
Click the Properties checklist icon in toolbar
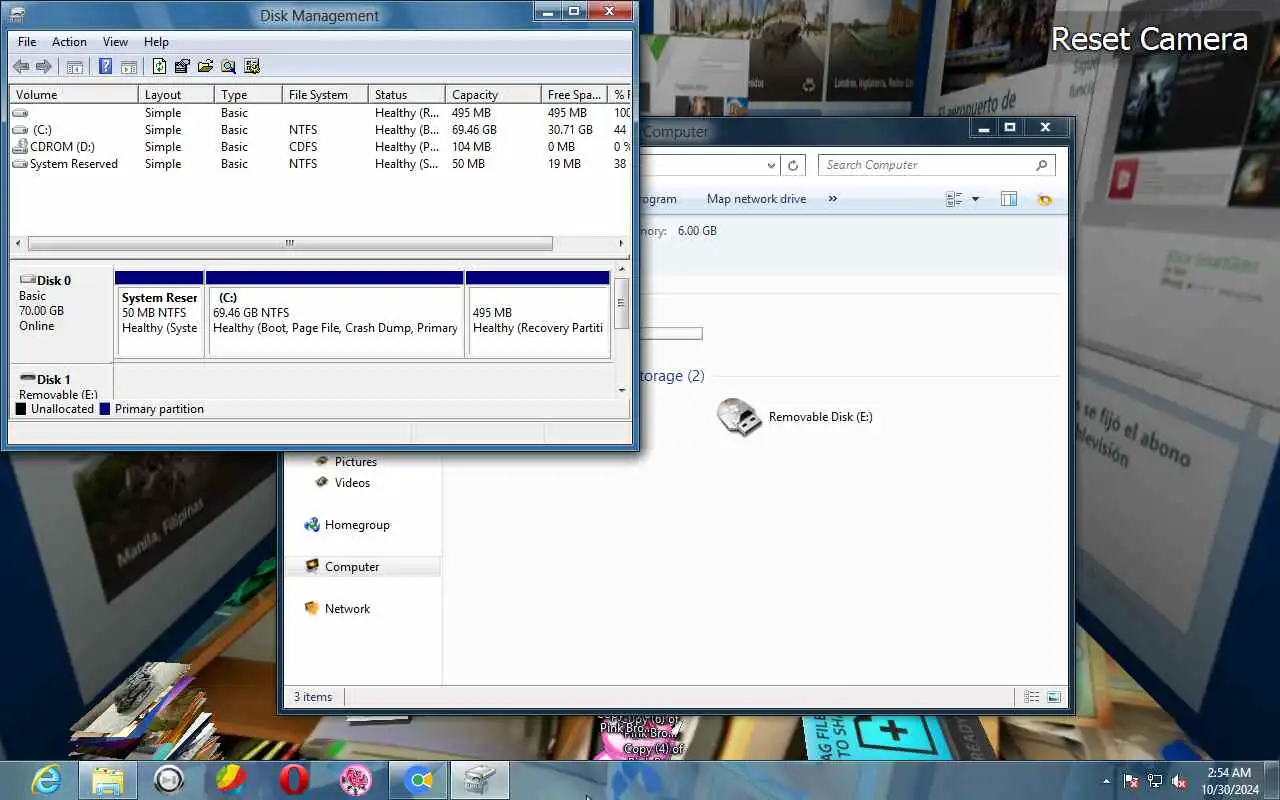pos(182,67)
